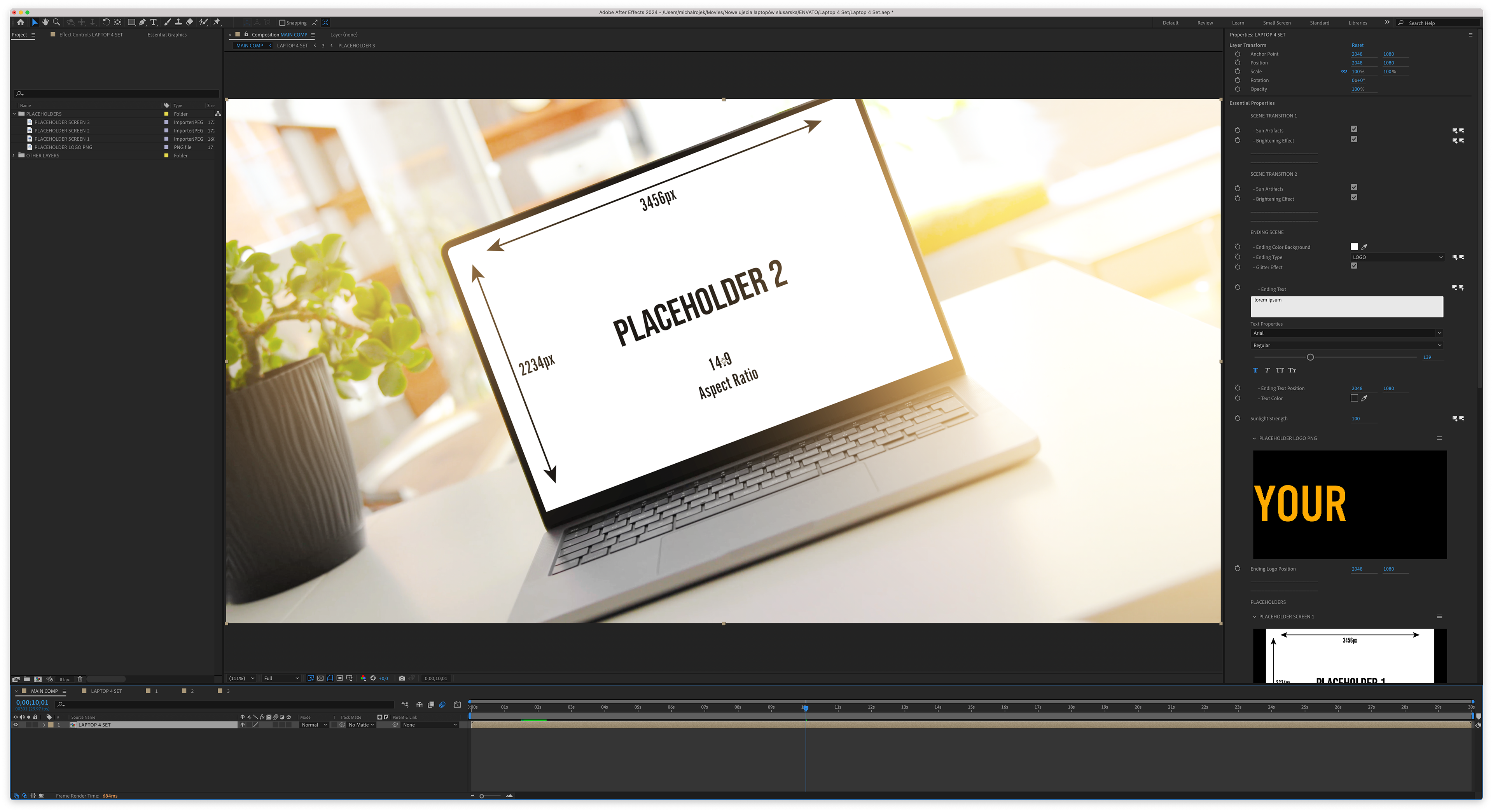The width and height of the screenshot is (1493, 812).
Task: Expand the OTHER LAYERS folder
Action: (14, 155)
